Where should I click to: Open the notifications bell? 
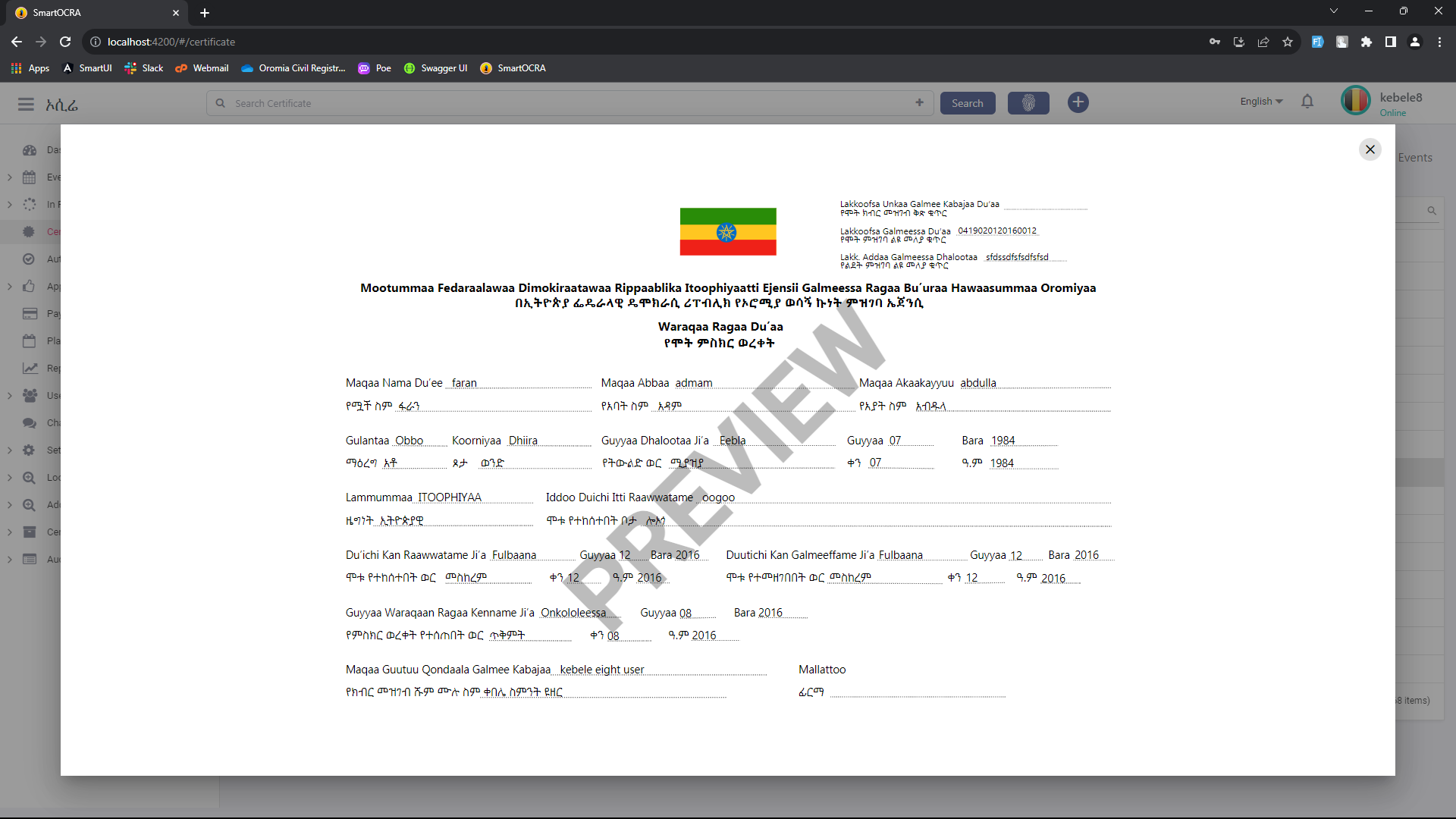point(1307,102)
